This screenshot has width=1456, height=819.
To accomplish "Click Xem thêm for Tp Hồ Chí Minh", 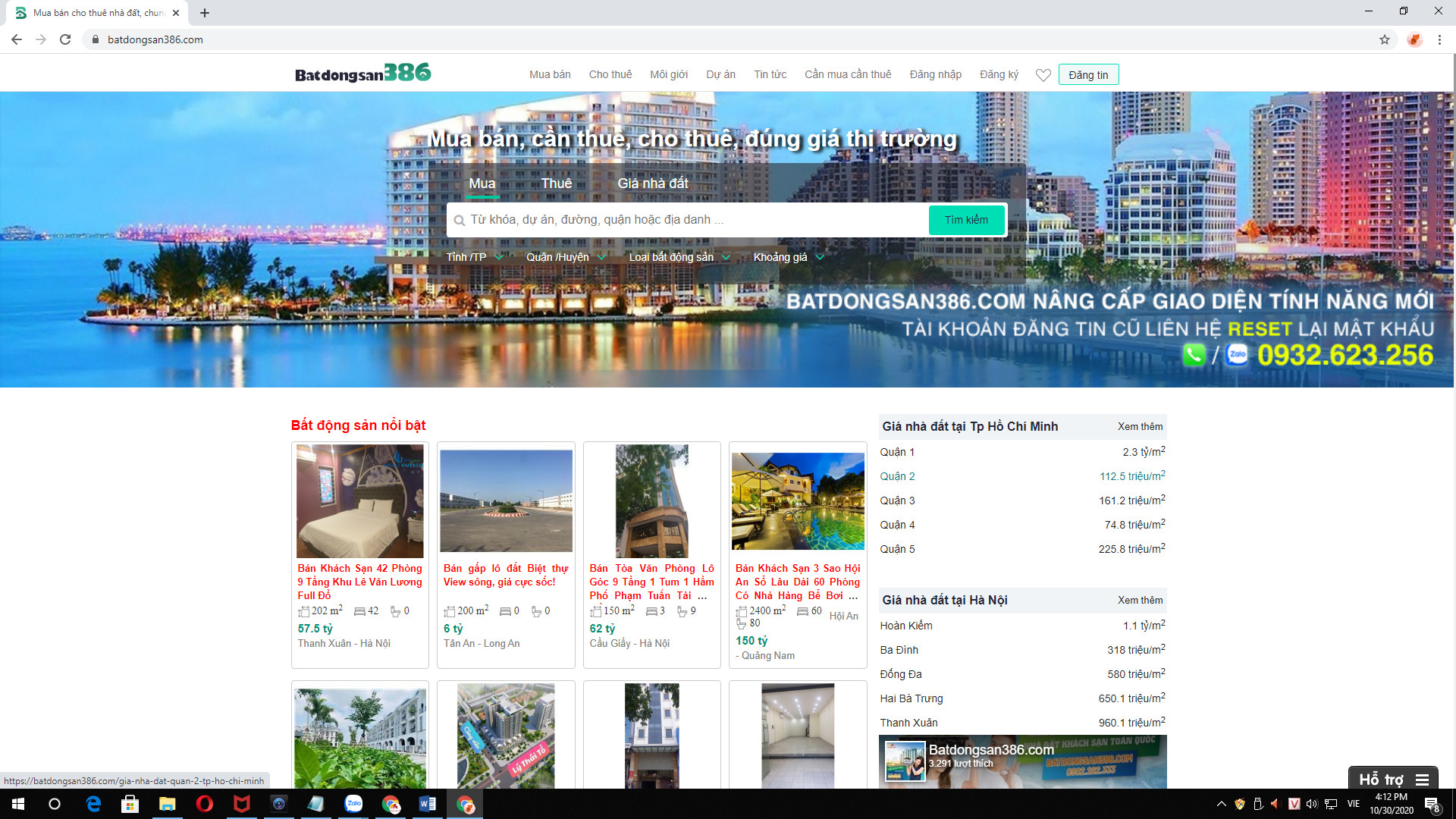I will click(x=1140, y=426).
